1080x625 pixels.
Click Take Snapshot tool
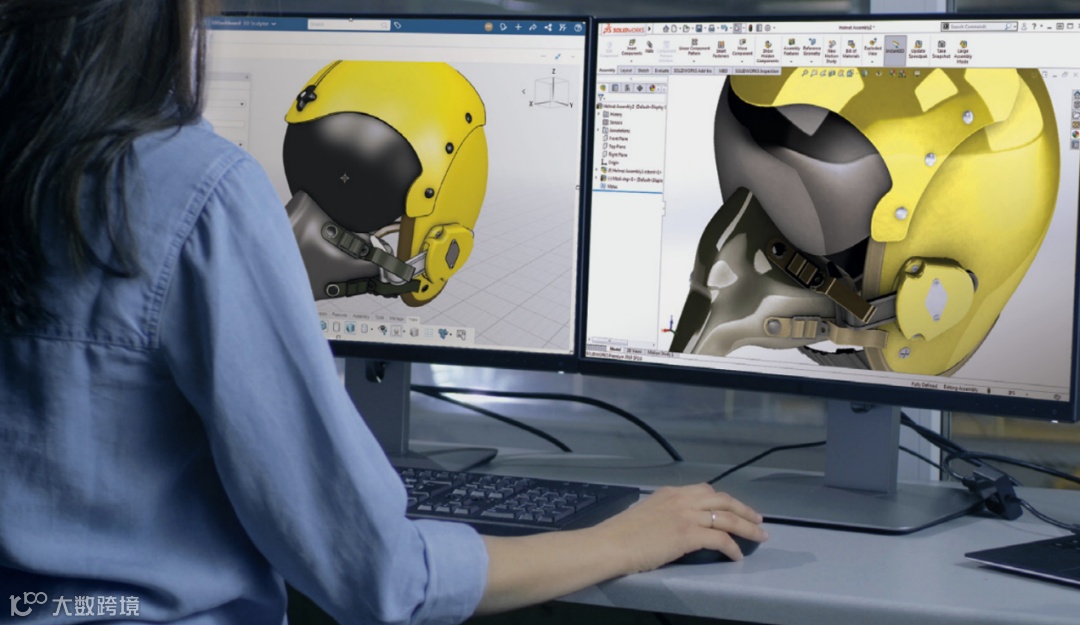click(x=942, y=50)
